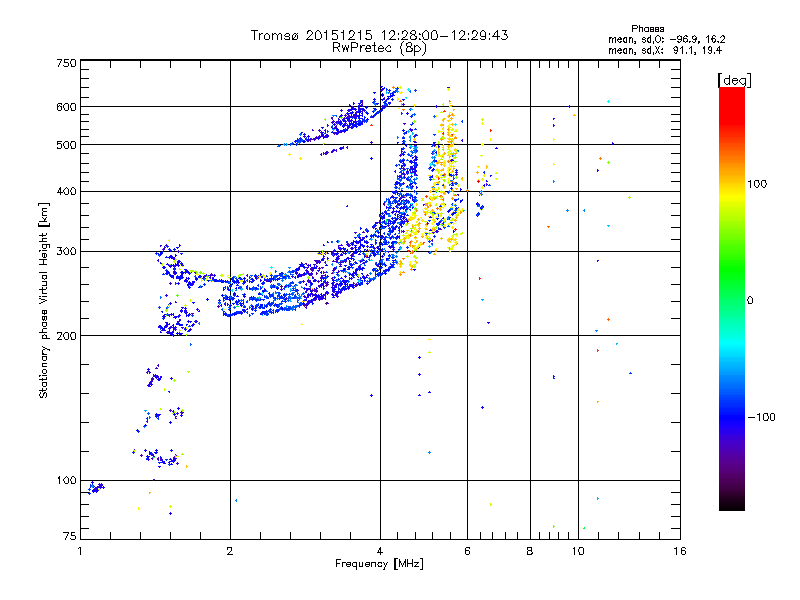
Task: Click the y-axis '300' tick label
Action: (x=66, y=252)
